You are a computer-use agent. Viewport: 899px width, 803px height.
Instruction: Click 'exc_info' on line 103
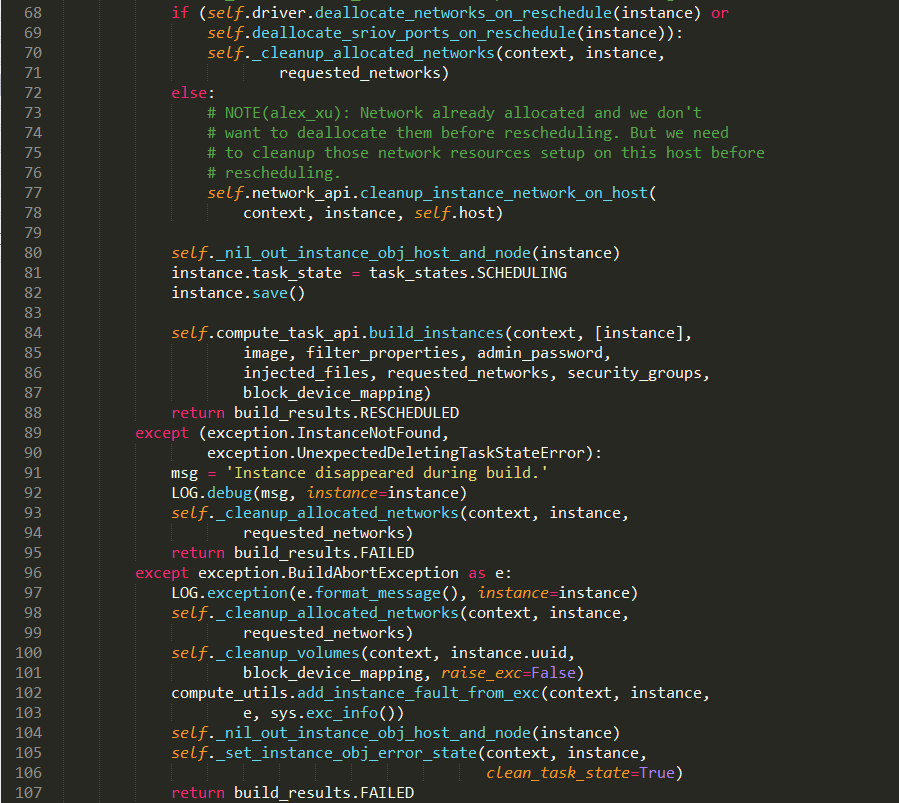tap(342, 714)
